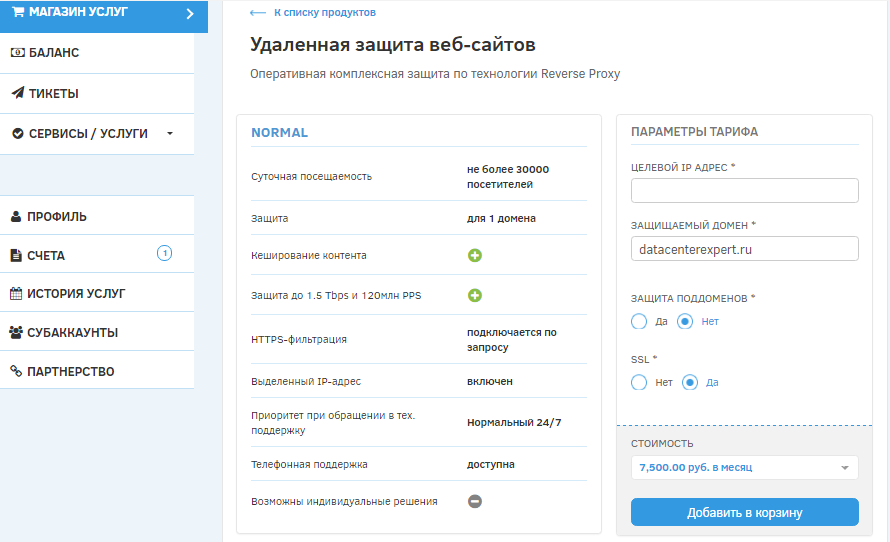Click the document icon beside СЧЕТА

[x=16, y=256]
